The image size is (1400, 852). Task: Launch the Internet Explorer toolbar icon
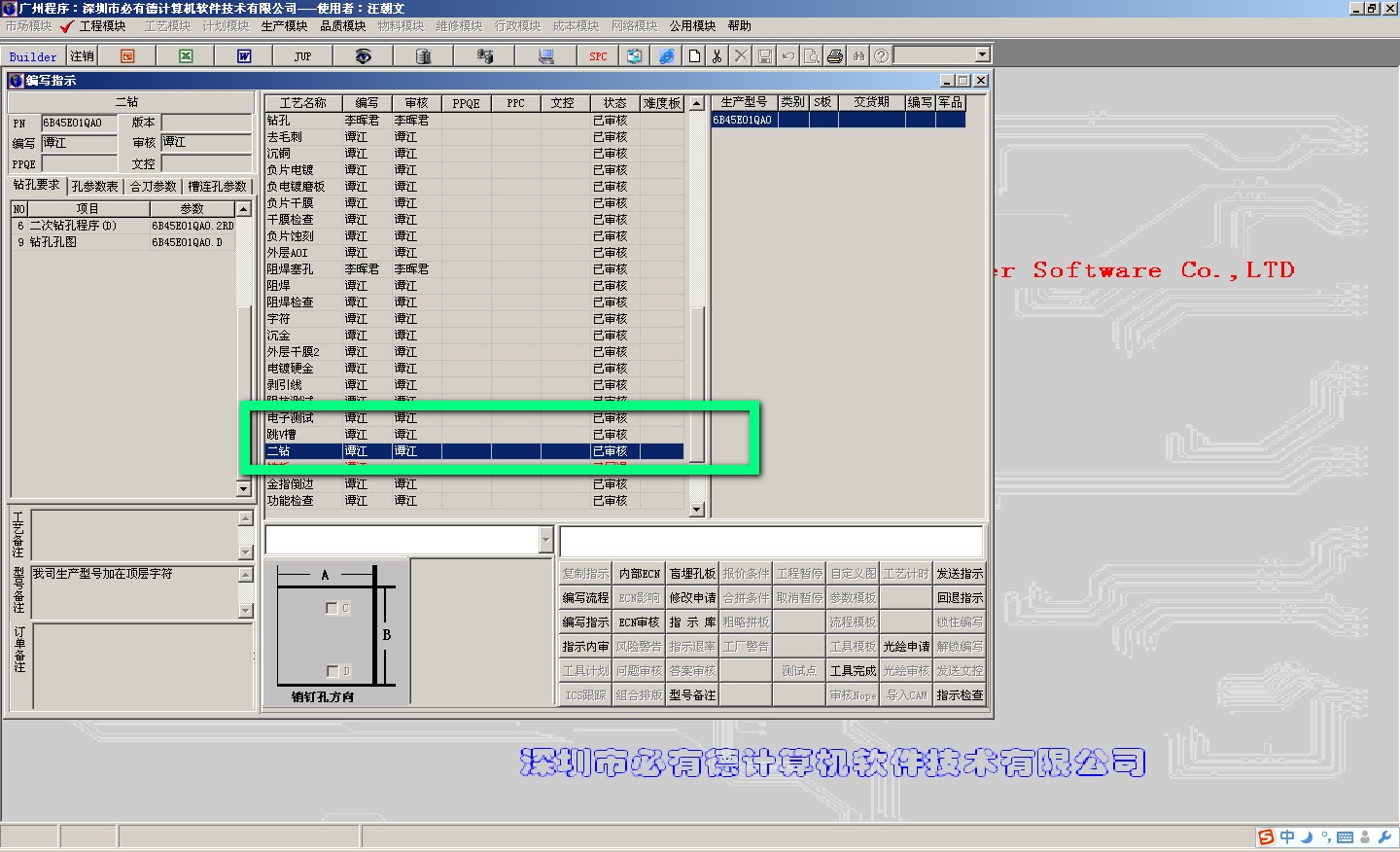(x=666, y=56)
